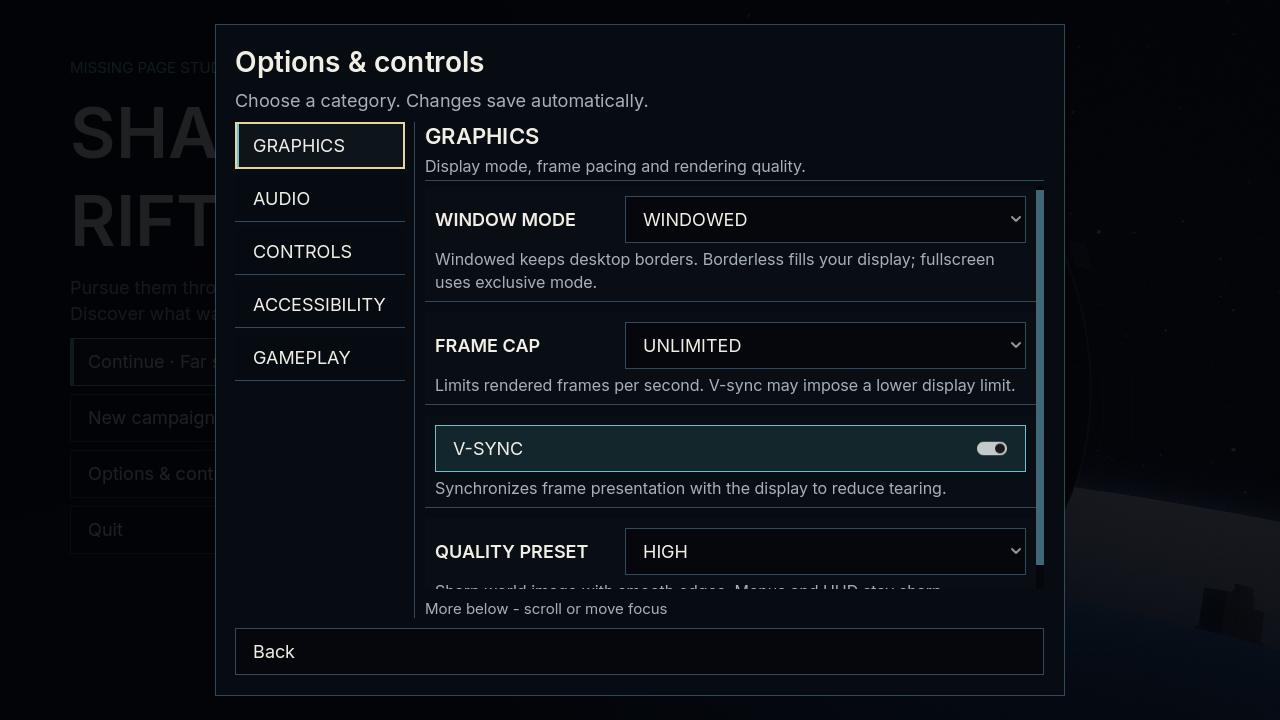Click Options & controls in background menu
The height and width of the screenshot is (720, 1280).
[x=143, y=473]
